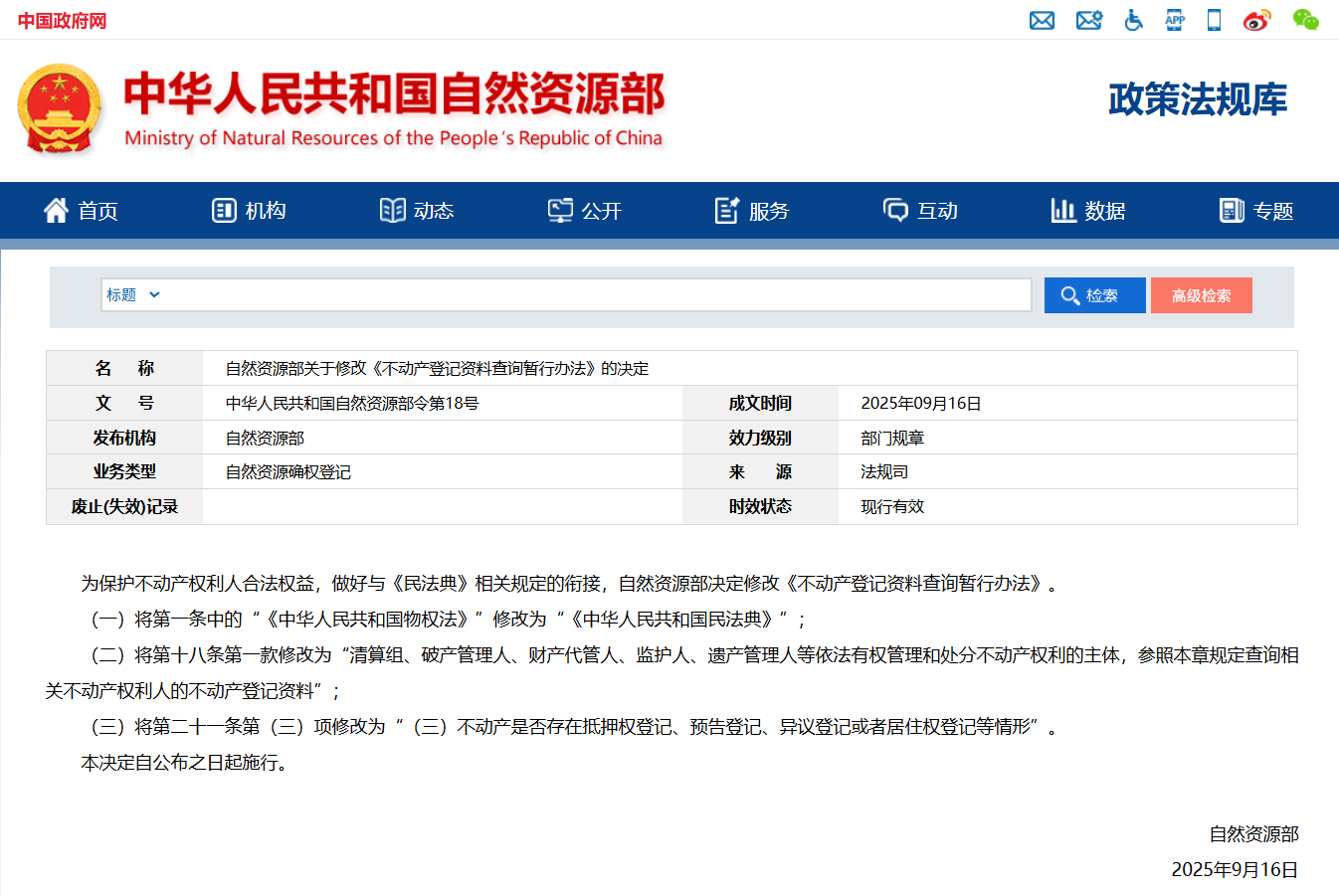Select the 数据 navigation item
Screen dimensions: 1339x896
1088,211
